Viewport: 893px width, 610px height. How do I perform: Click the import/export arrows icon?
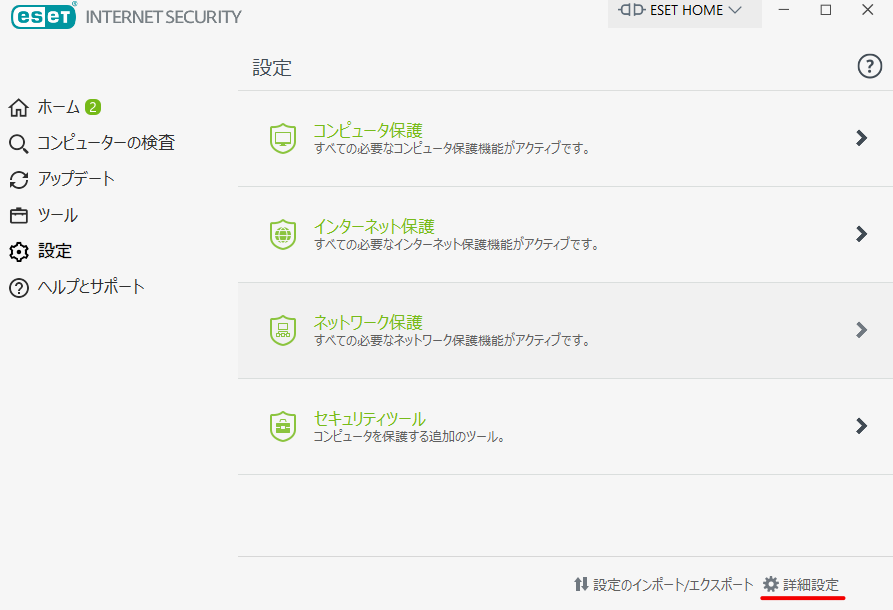(x=581, y=584)
